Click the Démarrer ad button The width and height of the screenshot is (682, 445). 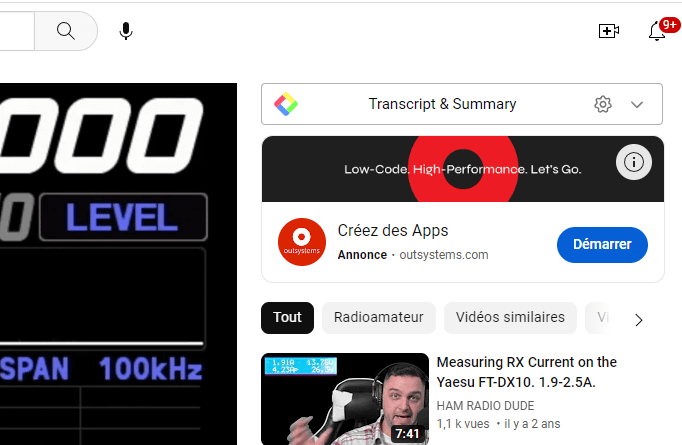[602, 244]
